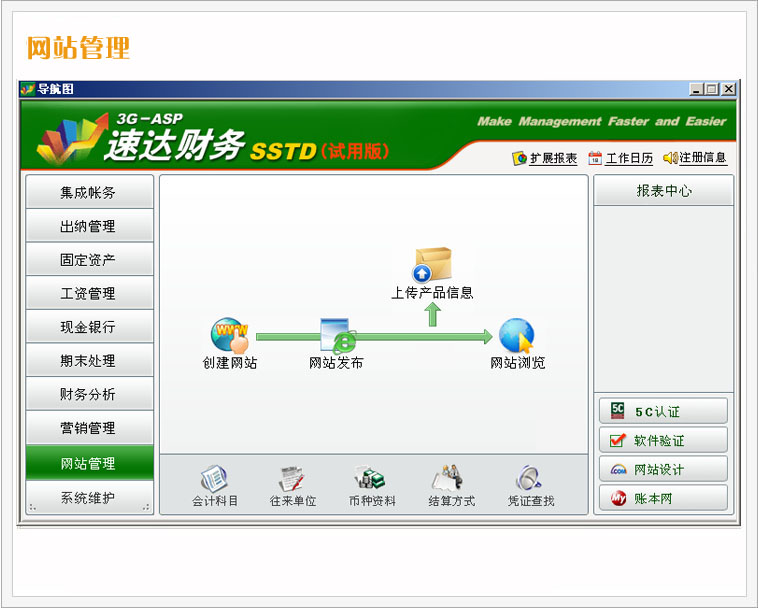Click the 网站发布 label
The height and width of the screenshot is (608, 758).
[x=336, y=362]
